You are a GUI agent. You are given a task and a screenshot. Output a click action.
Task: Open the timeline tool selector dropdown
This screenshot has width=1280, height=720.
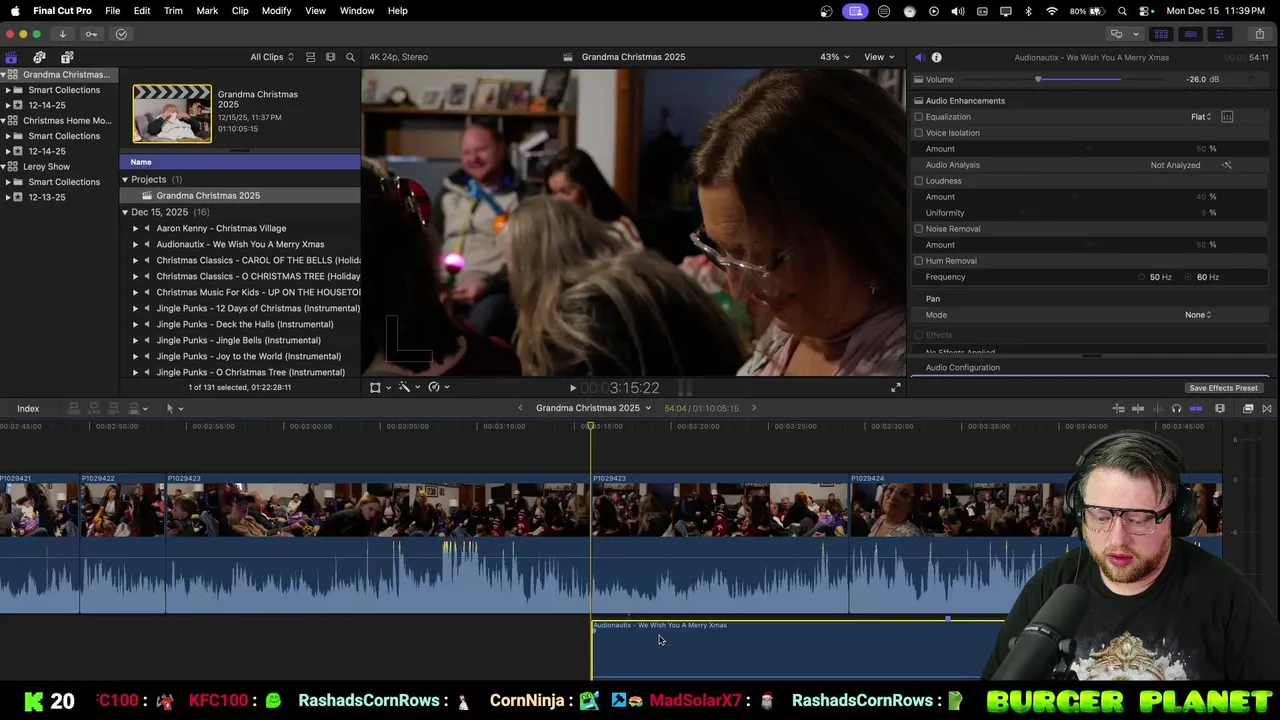click(174, 408)
